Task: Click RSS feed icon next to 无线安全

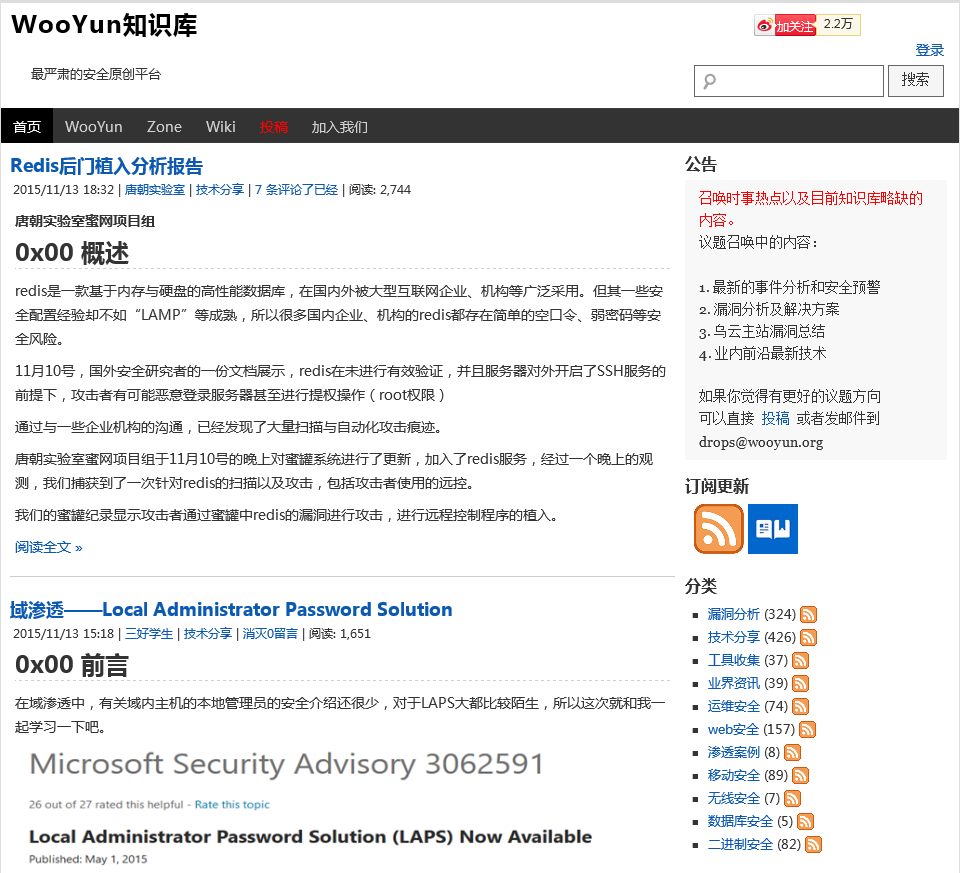Action: click(792, 798)
